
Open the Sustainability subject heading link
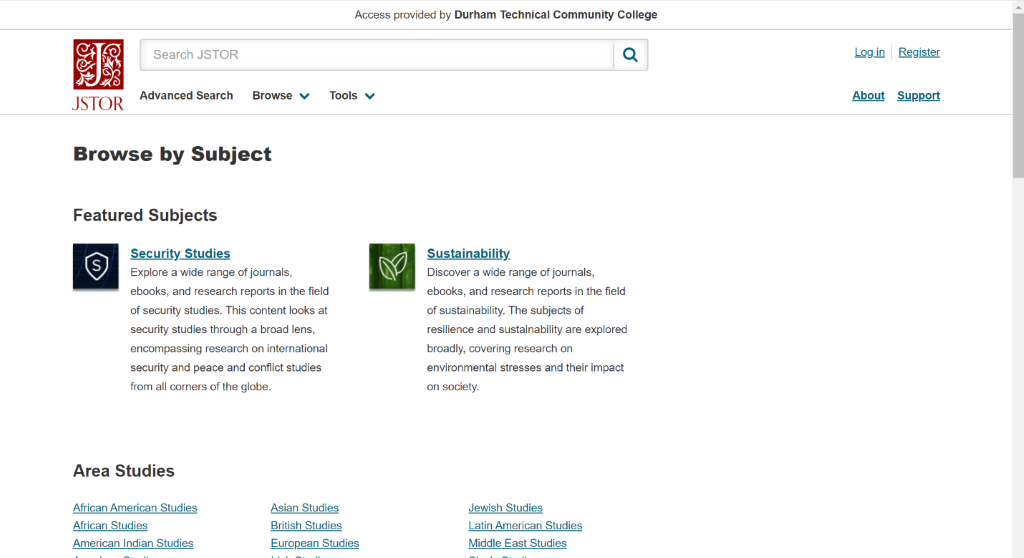click(468, 254)
